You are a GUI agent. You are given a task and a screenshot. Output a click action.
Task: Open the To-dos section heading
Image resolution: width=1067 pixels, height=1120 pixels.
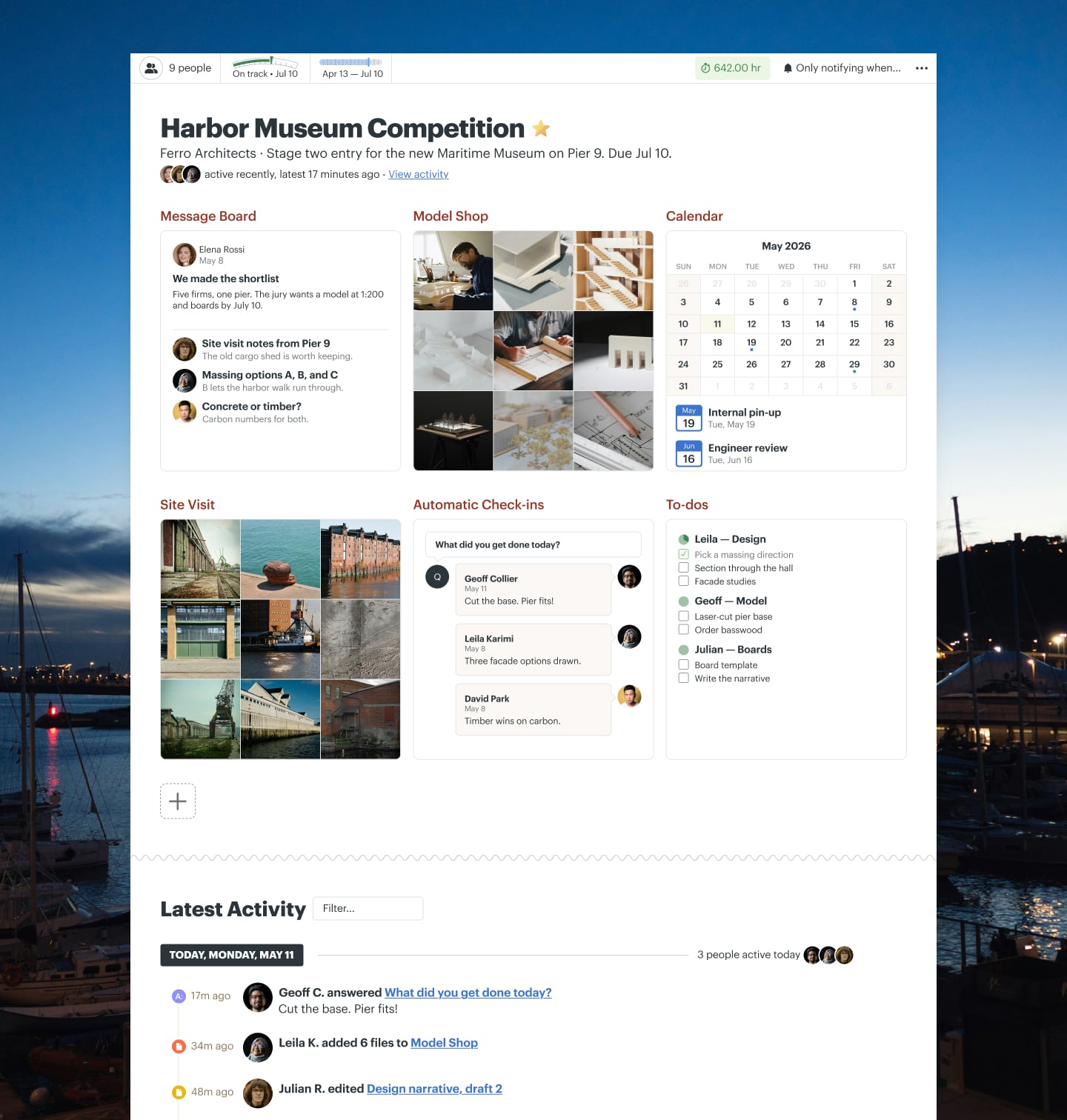[687, 504]
